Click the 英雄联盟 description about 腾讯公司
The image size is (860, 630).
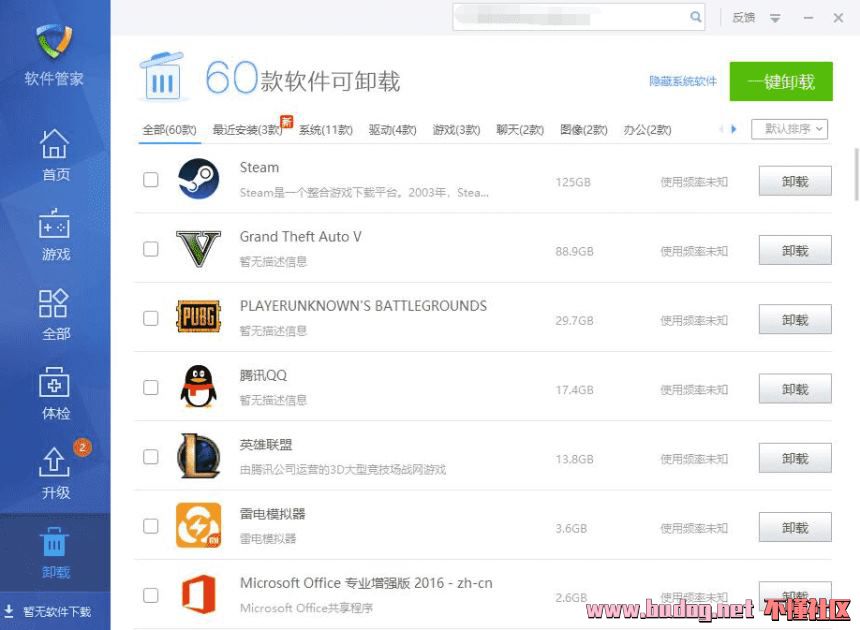343,469
